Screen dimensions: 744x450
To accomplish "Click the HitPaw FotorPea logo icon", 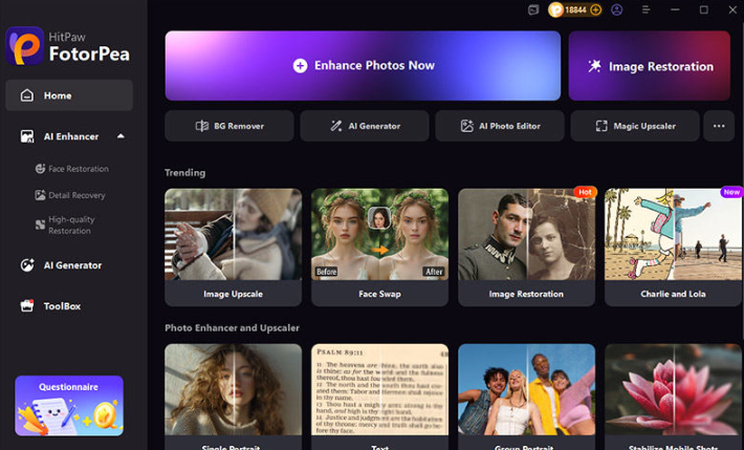I will (x=25, y=46).
